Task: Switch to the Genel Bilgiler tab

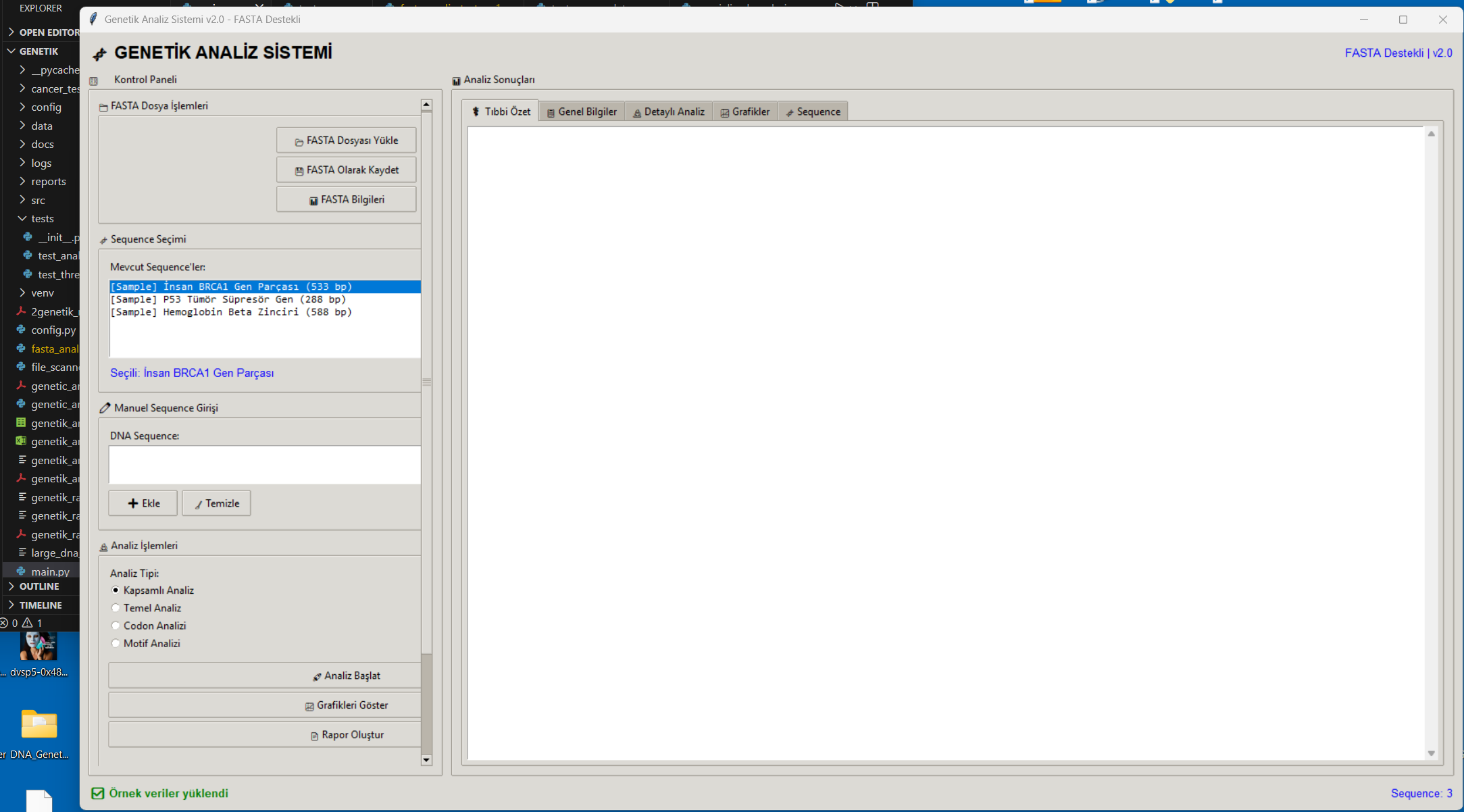Action: click(582, 111)
